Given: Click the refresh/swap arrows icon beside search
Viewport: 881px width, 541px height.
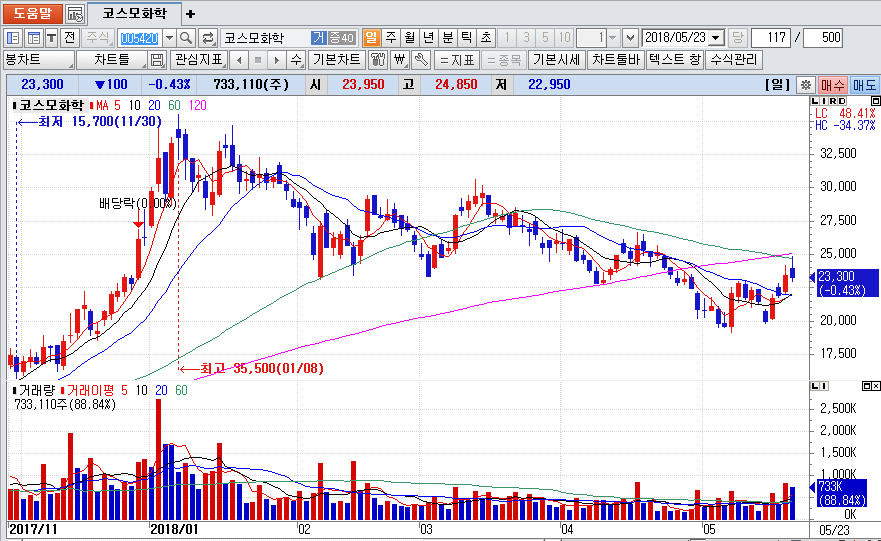Looking at the screenshot, I should point(207,37).
